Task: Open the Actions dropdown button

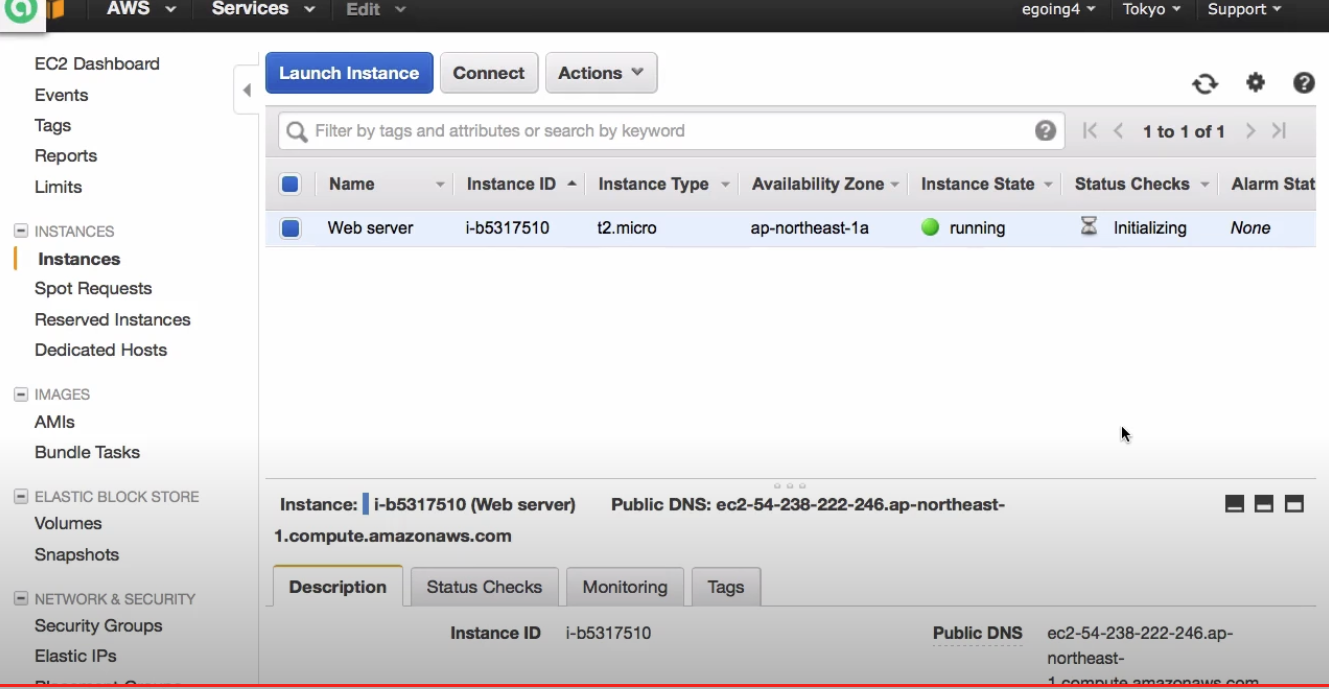Action: (601, 73)
